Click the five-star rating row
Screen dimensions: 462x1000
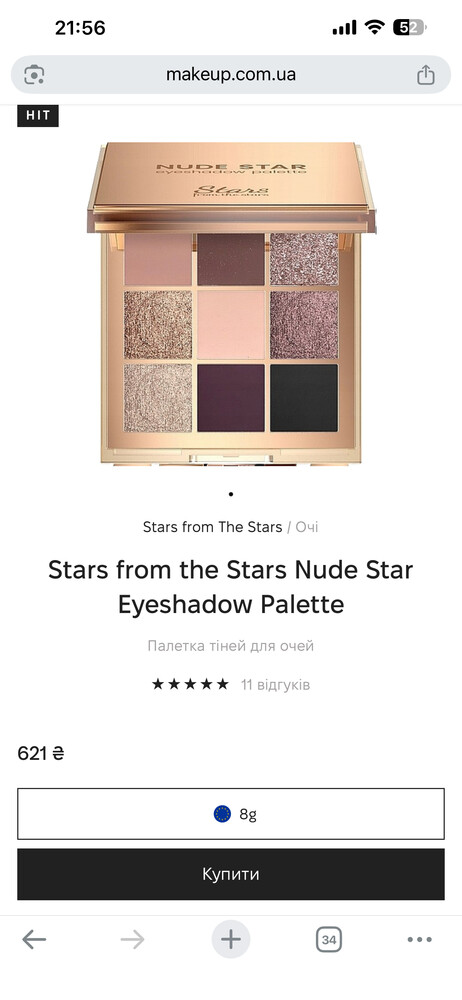[x=190, y=684]
